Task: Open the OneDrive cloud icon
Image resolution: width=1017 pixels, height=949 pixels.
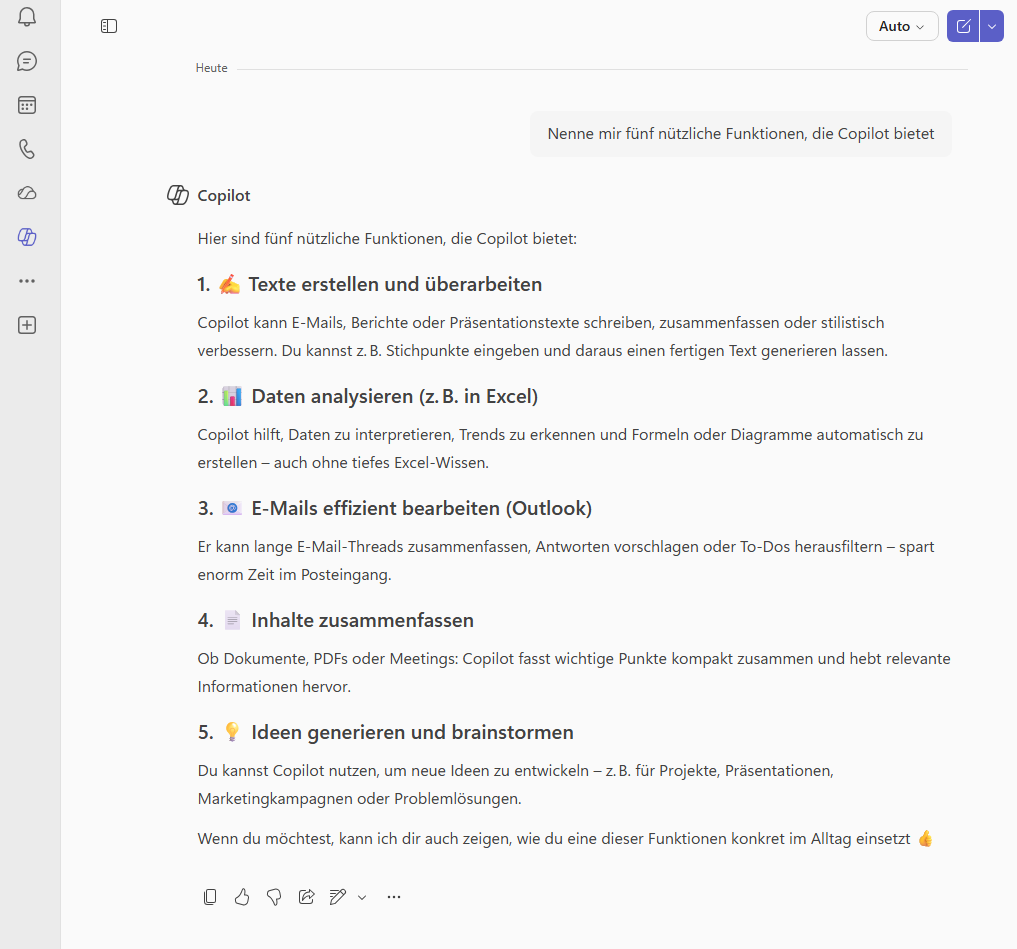Action: (x=27, y=193)
